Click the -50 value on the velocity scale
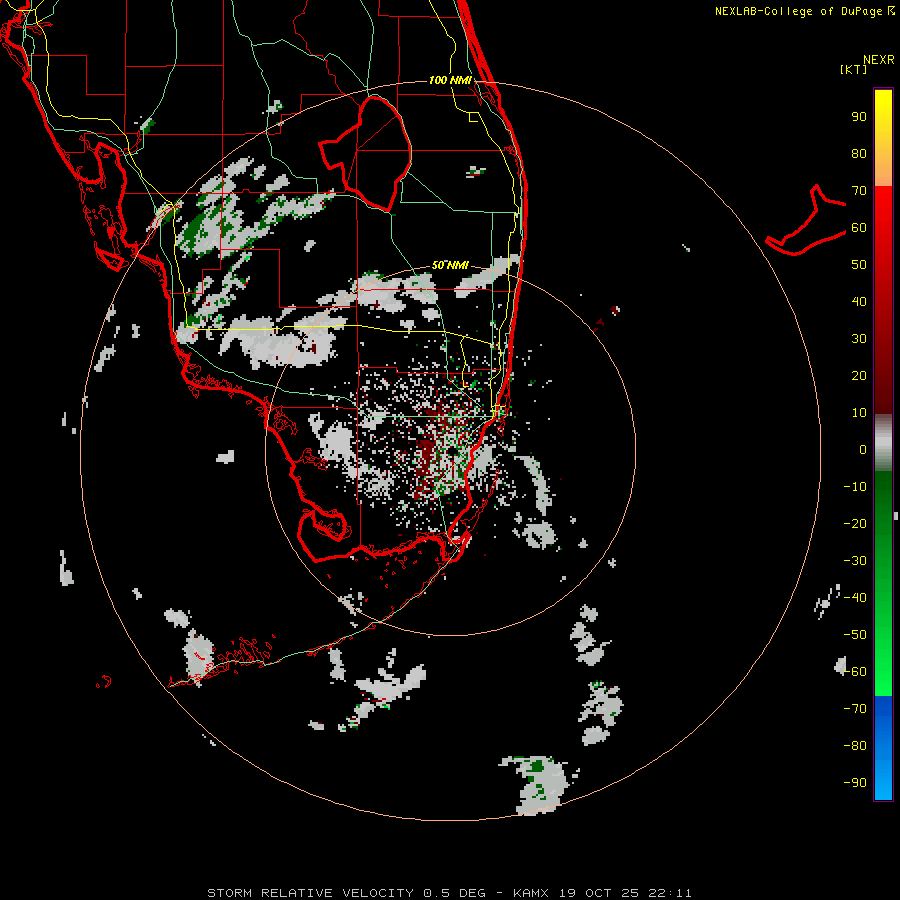This screenshot has width=900, height=900. 855,635
